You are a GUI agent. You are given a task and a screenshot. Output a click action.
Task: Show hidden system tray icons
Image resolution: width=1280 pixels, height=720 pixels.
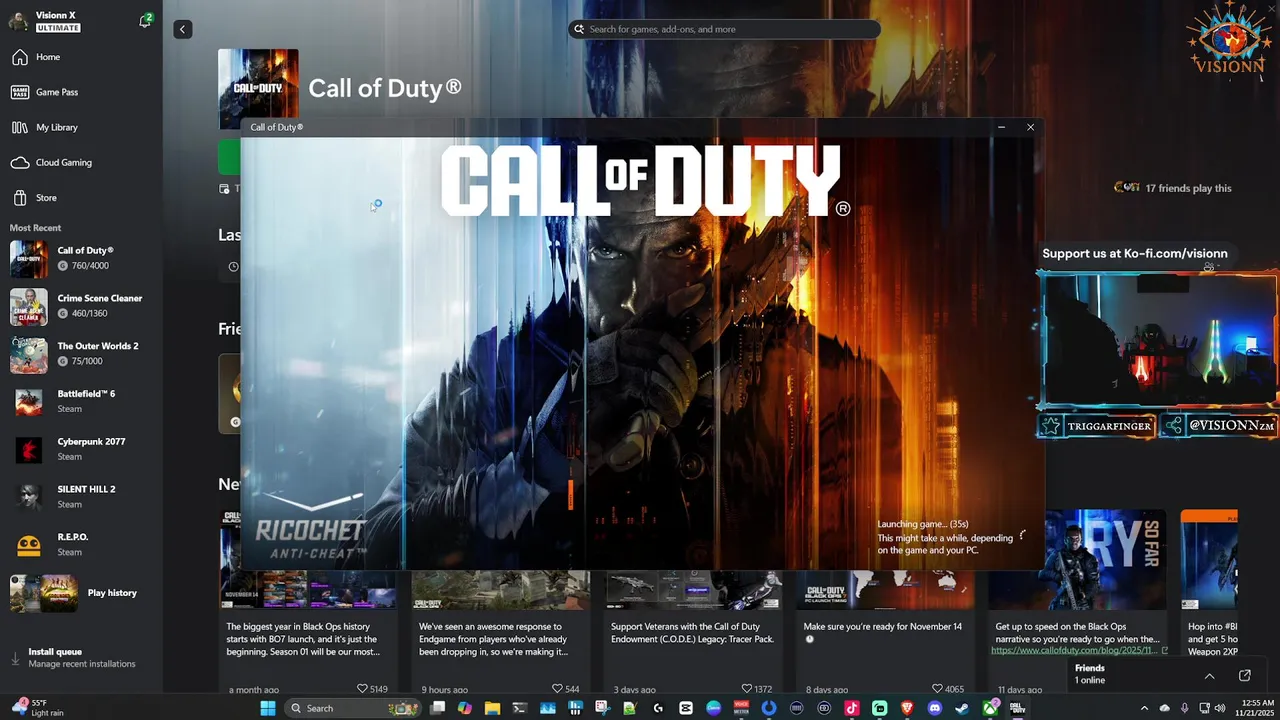point(1144,708)
